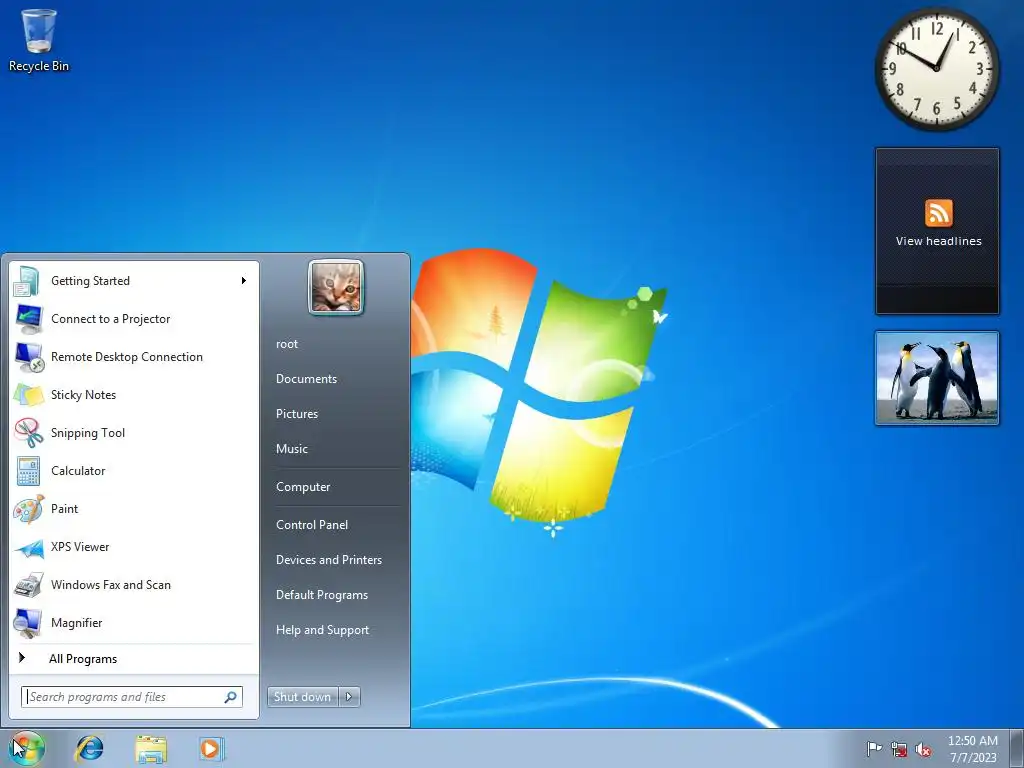1024x768 pixels.
Task: Click the Magnifier icon
Action: [x=28, y=623]
